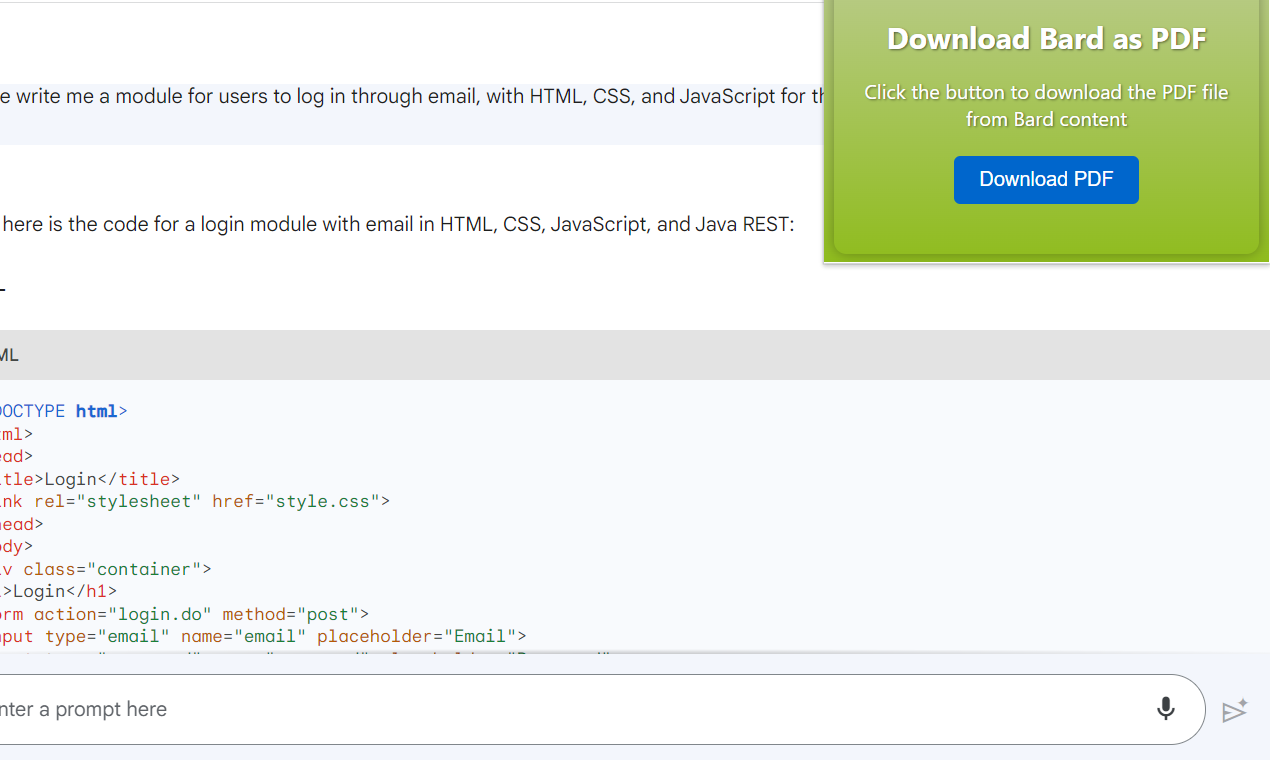The image size is (1270, 760).
Task: Click the DOCTYPE html code line
Action: [x=64, y=411]
